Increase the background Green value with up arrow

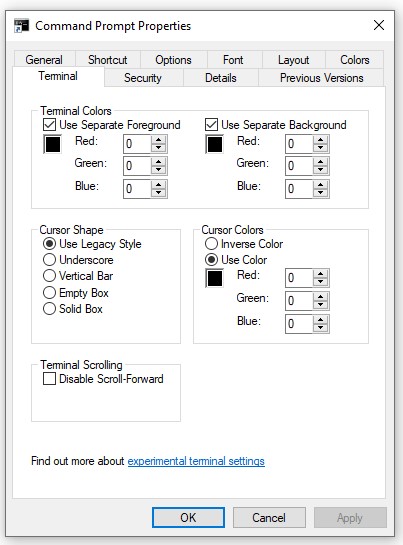click(x=321, y=162)
